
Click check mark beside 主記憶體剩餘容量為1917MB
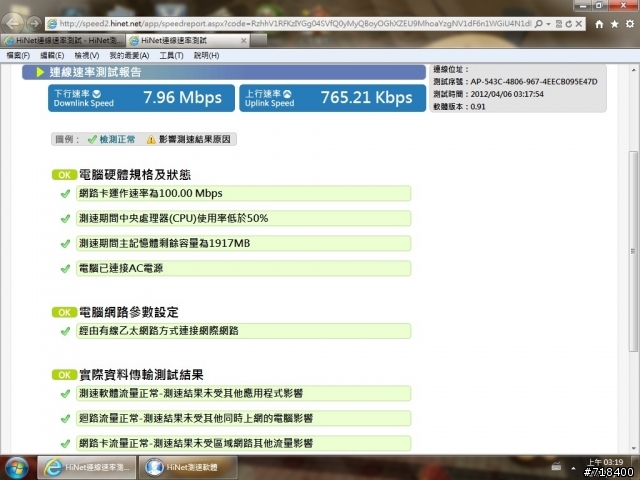coord(65,244)
